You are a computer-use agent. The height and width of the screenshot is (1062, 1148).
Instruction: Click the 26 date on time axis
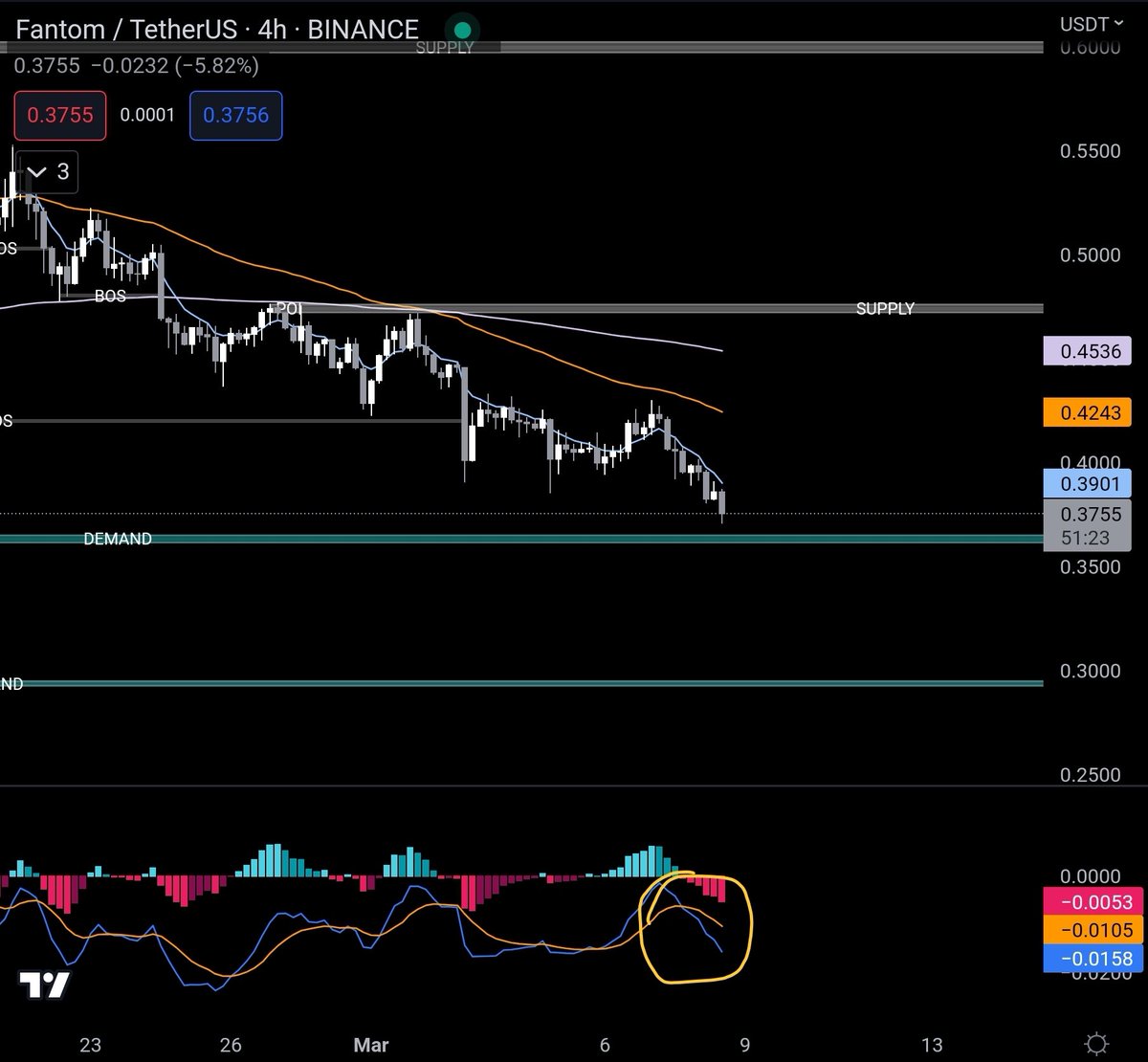click(x=231, y=1045)
